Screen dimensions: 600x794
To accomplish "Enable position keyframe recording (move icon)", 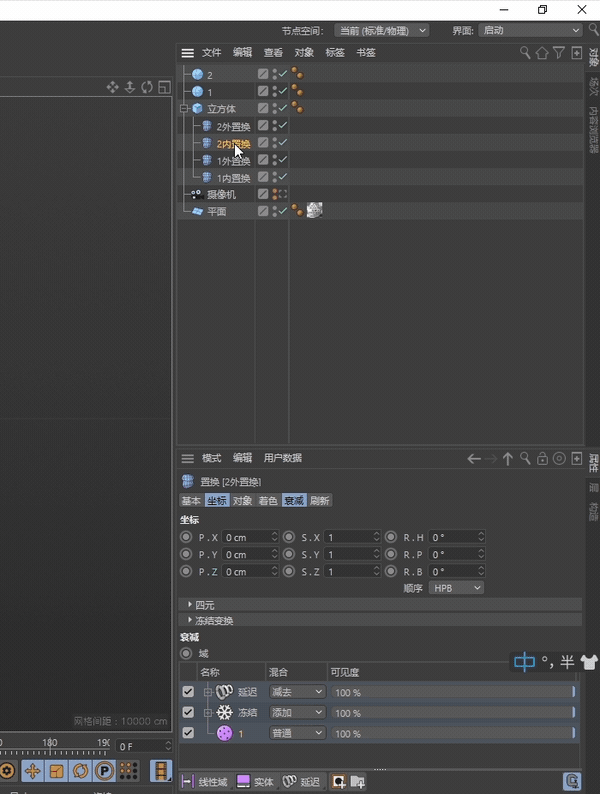I will 32,771.
